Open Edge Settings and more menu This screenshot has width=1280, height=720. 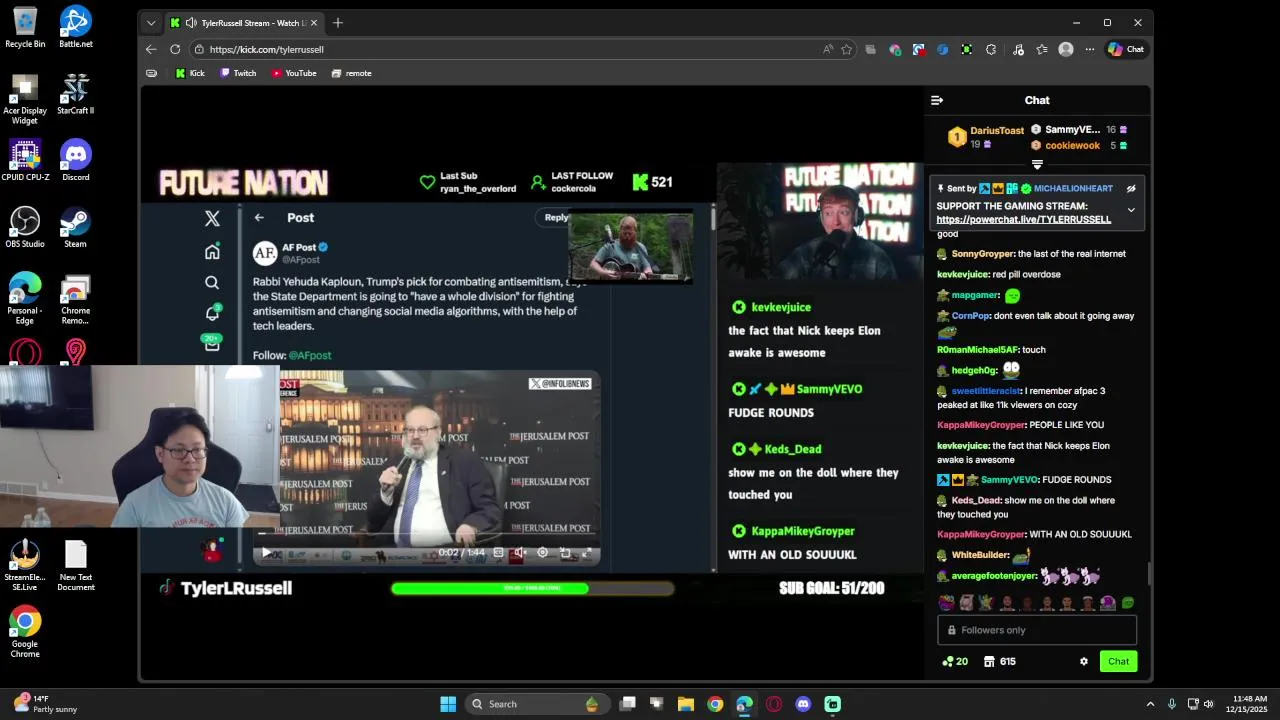(x=1090, y=49)
